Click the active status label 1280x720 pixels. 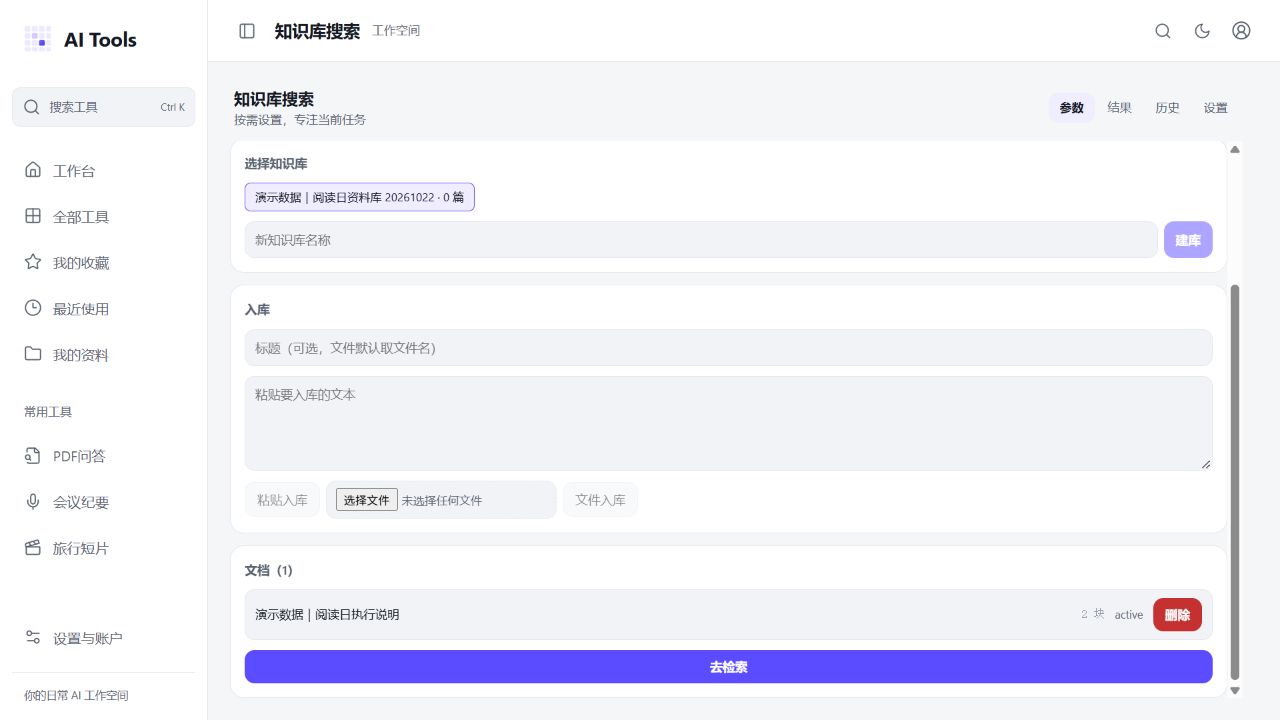[x=1129, y=615]
